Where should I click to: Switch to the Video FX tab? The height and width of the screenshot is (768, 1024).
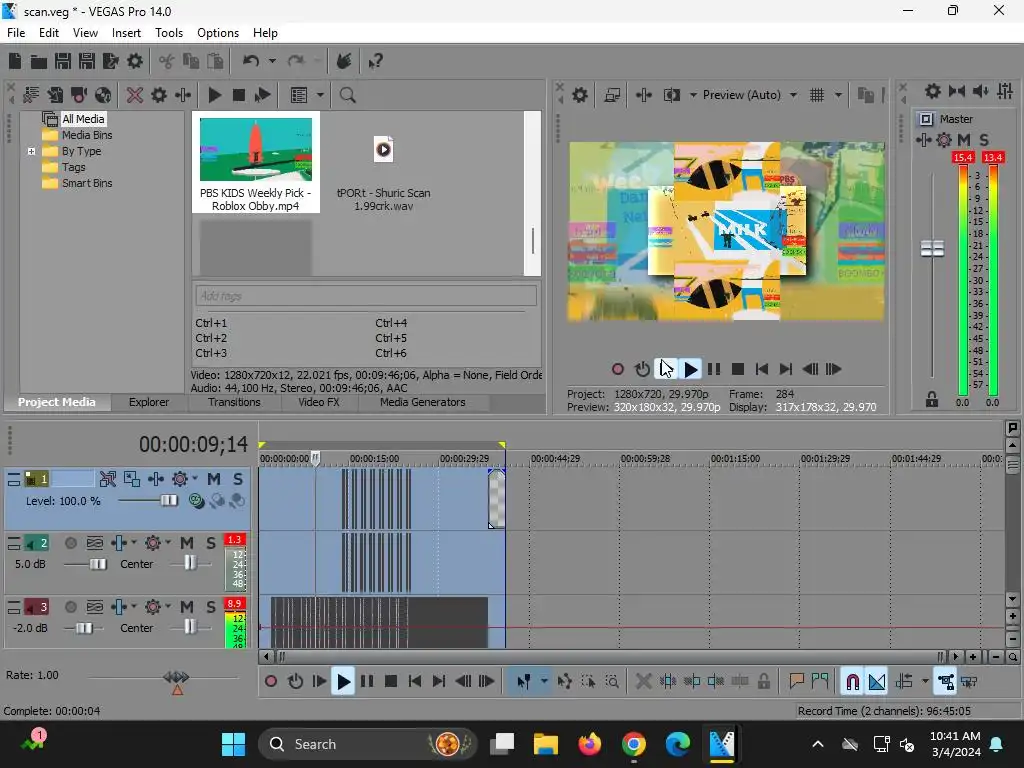click(x=319, y=402)
